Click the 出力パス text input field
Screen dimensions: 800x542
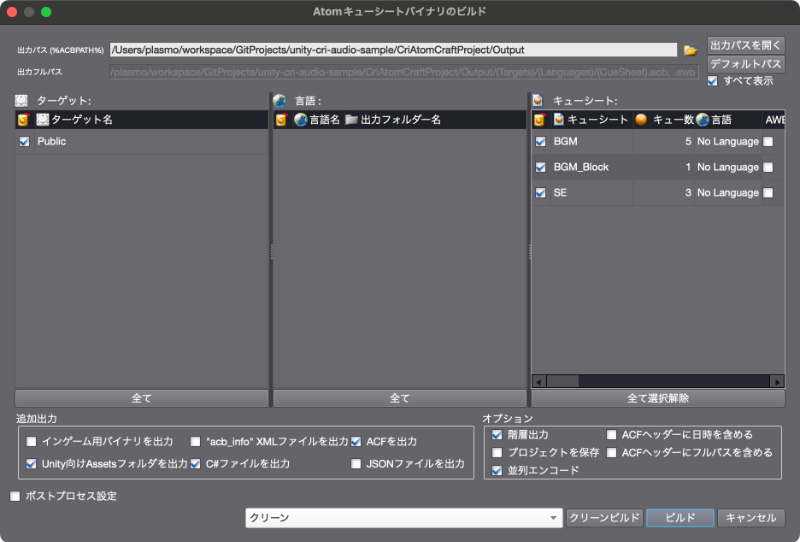pos(393,49)
